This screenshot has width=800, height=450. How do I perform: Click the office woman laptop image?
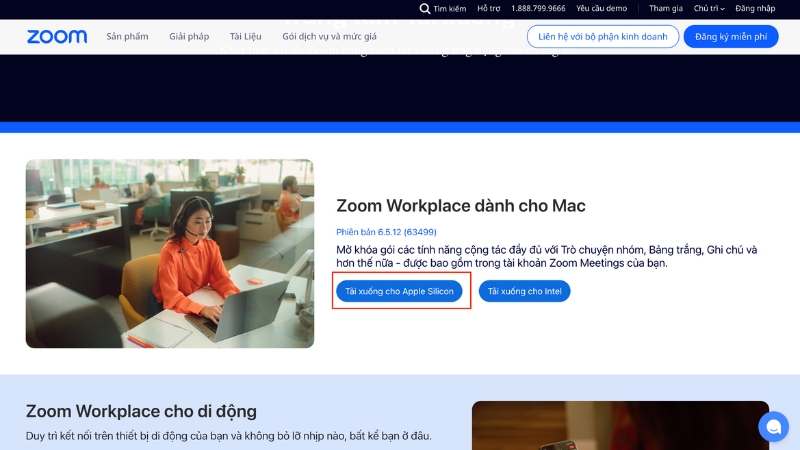pyautogui.click(x=170, y=254)
